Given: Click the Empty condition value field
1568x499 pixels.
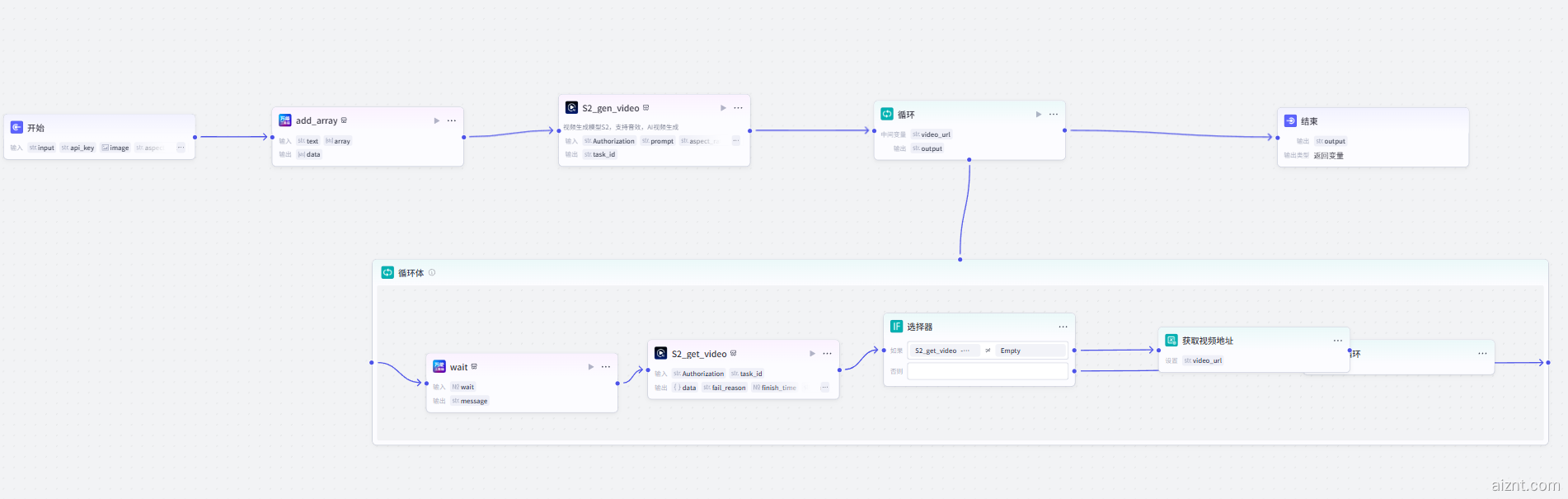Looking at the screenshot, I should (x=1030, y=351).
